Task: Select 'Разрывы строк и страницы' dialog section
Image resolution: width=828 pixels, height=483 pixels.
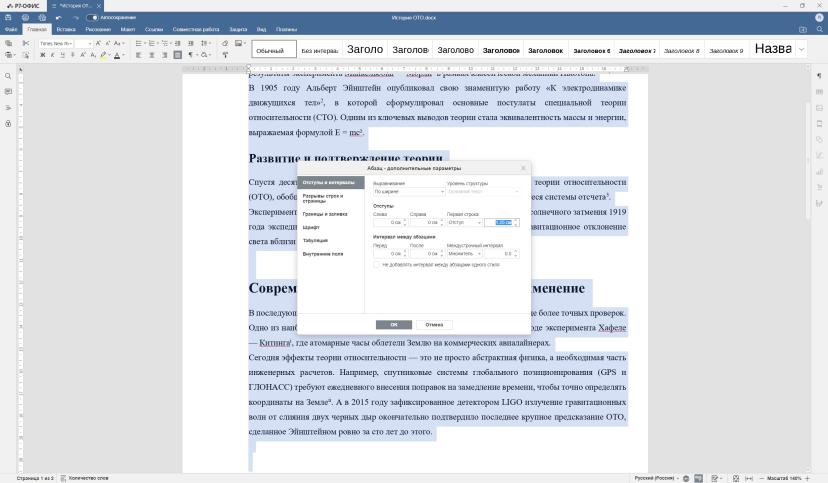Action: pos(331,198)
